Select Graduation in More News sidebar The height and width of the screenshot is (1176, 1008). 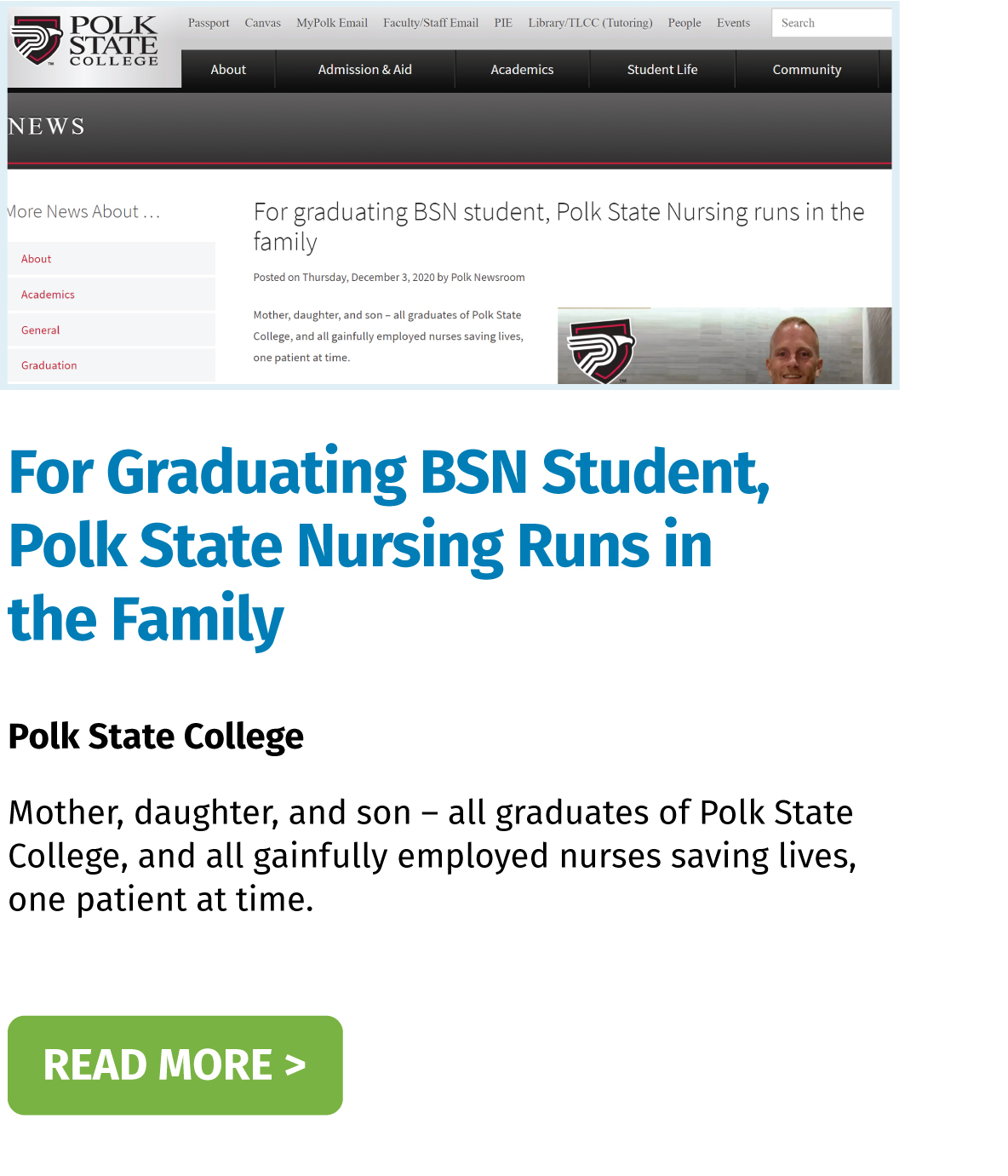pyautogui.click(x=112, y=365)
